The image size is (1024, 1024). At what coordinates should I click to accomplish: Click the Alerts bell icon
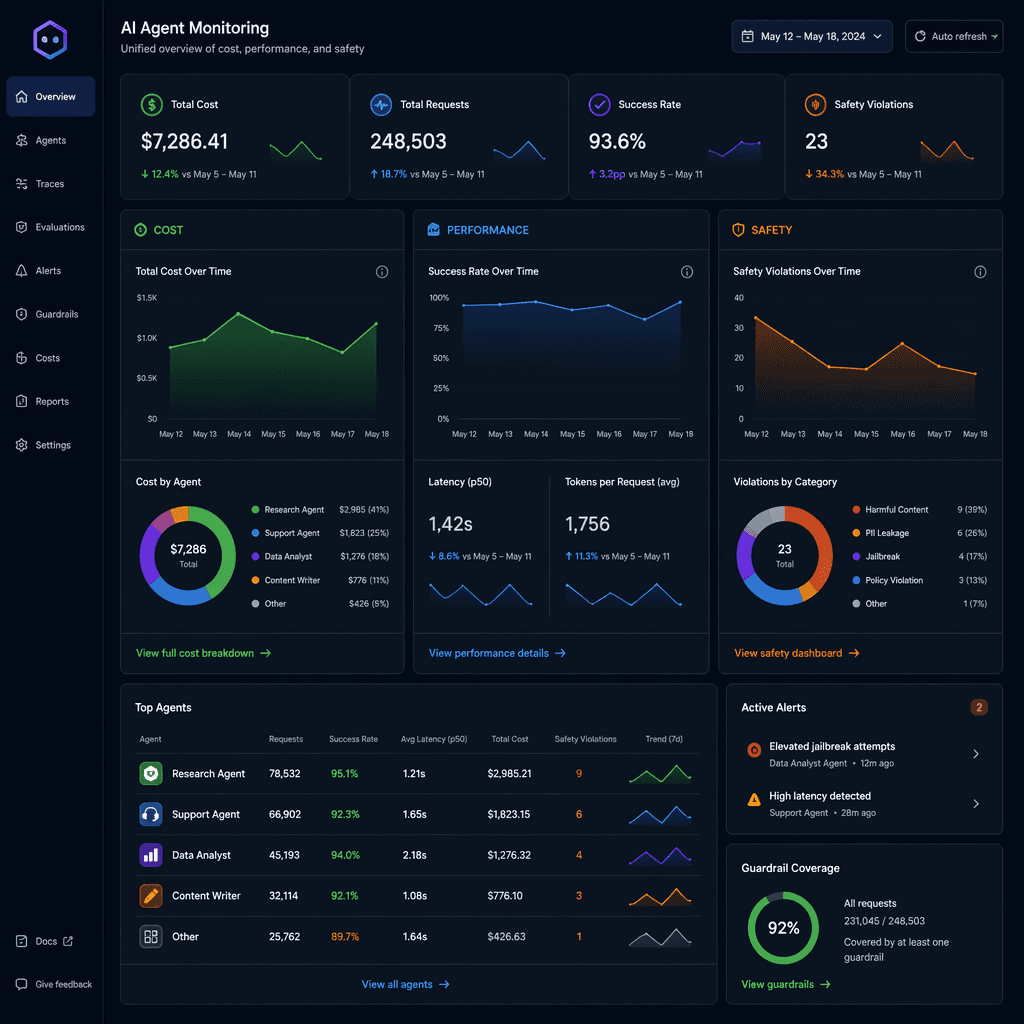(x=22, y=270)
